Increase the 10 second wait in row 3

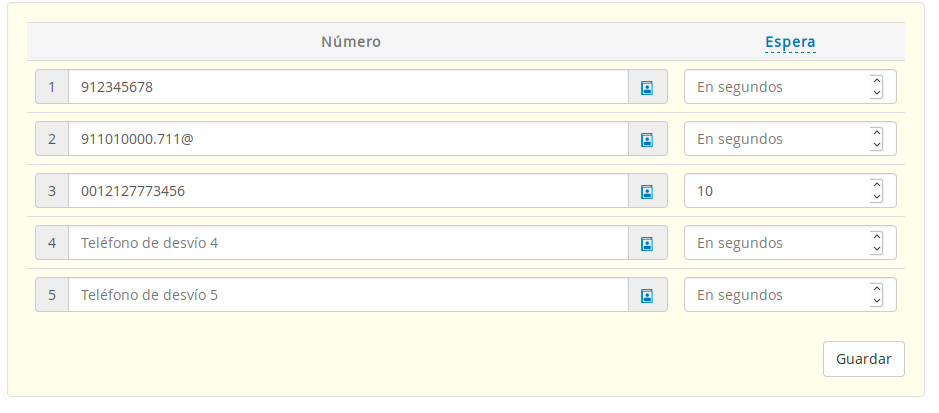coord(877,185)
